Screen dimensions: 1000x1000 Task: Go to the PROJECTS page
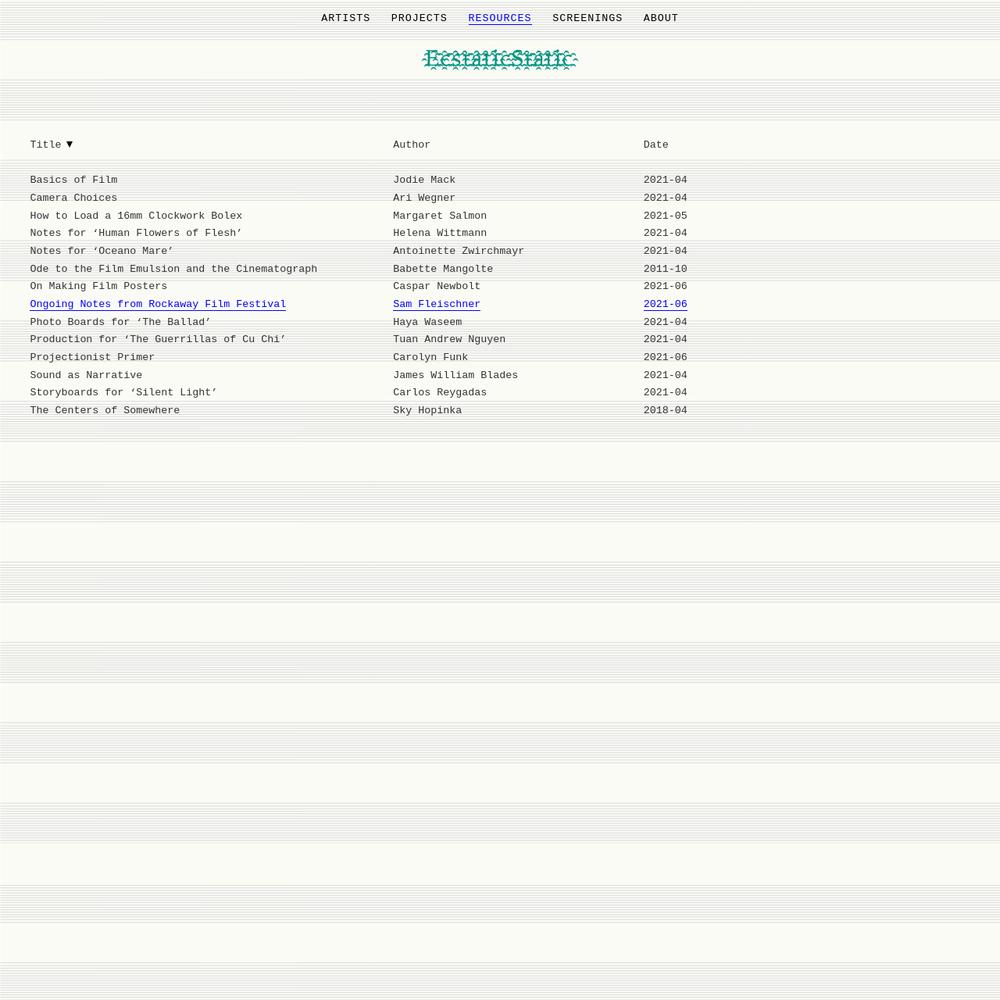[x=418, y=18]
